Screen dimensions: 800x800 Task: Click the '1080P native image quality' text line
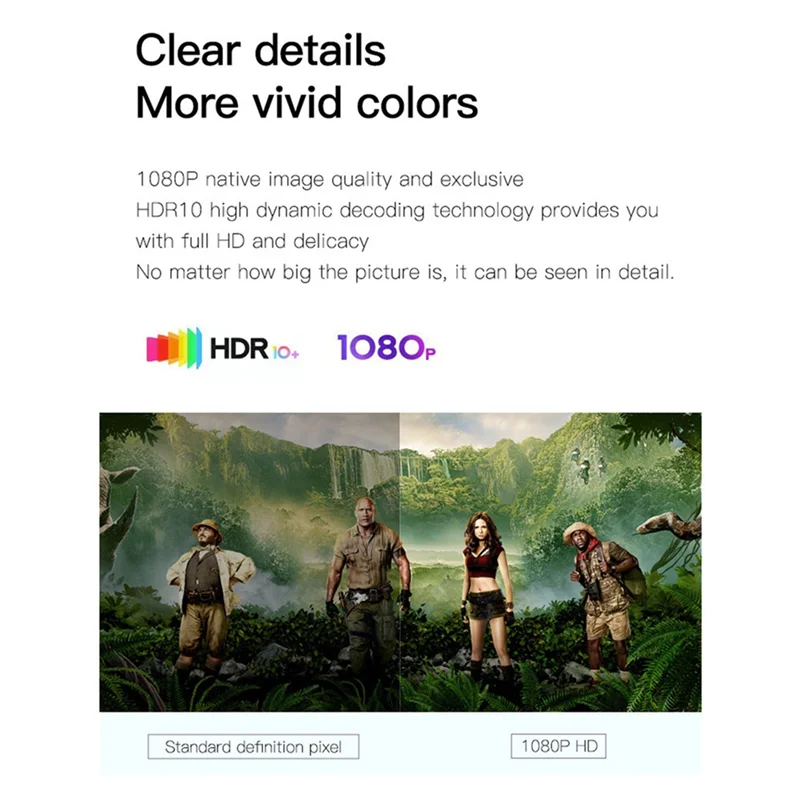click(x=330, y=180)
